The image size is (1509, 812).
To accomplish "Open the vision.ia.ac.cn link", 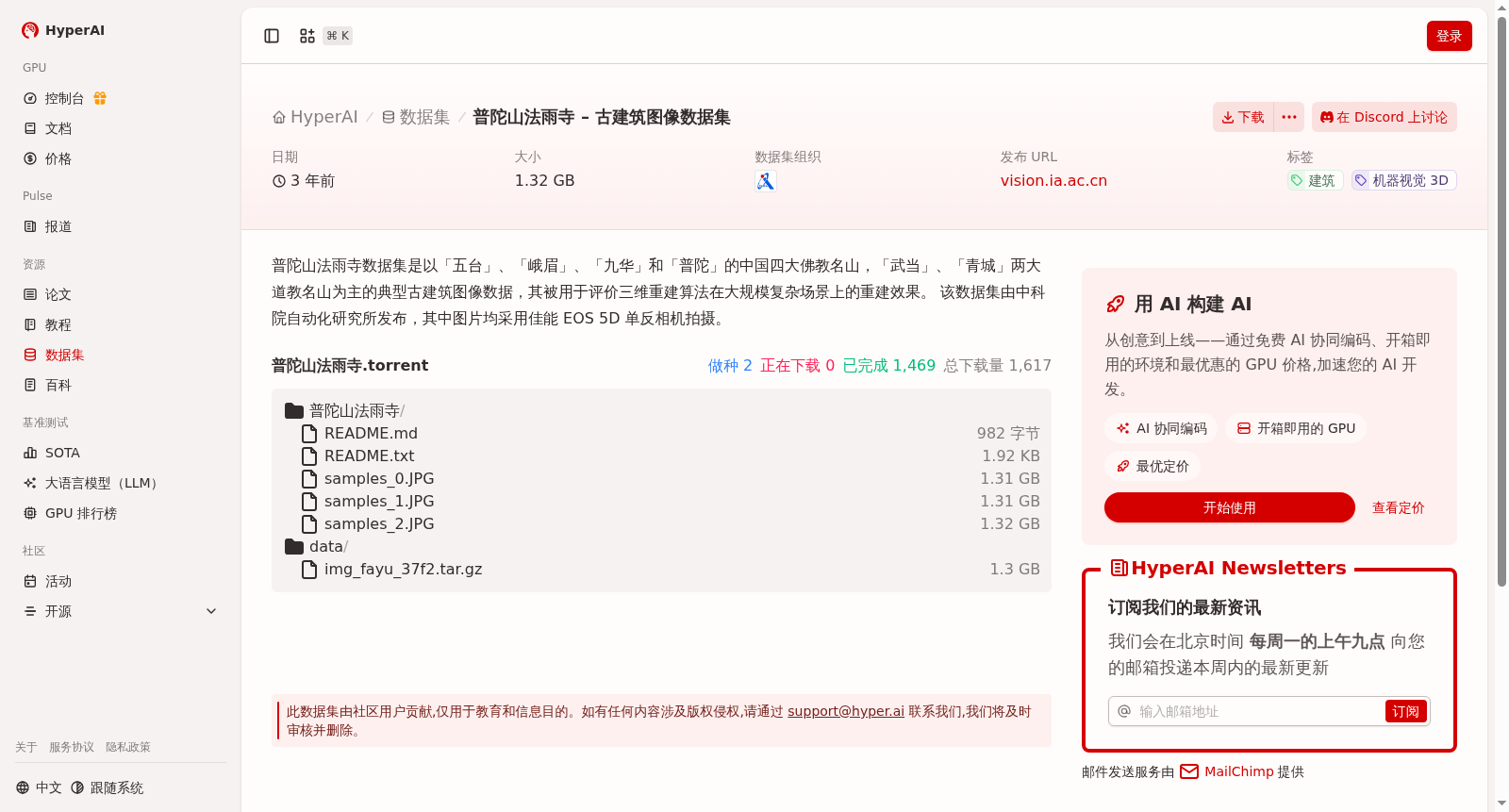I will [x=1053, y=180].
